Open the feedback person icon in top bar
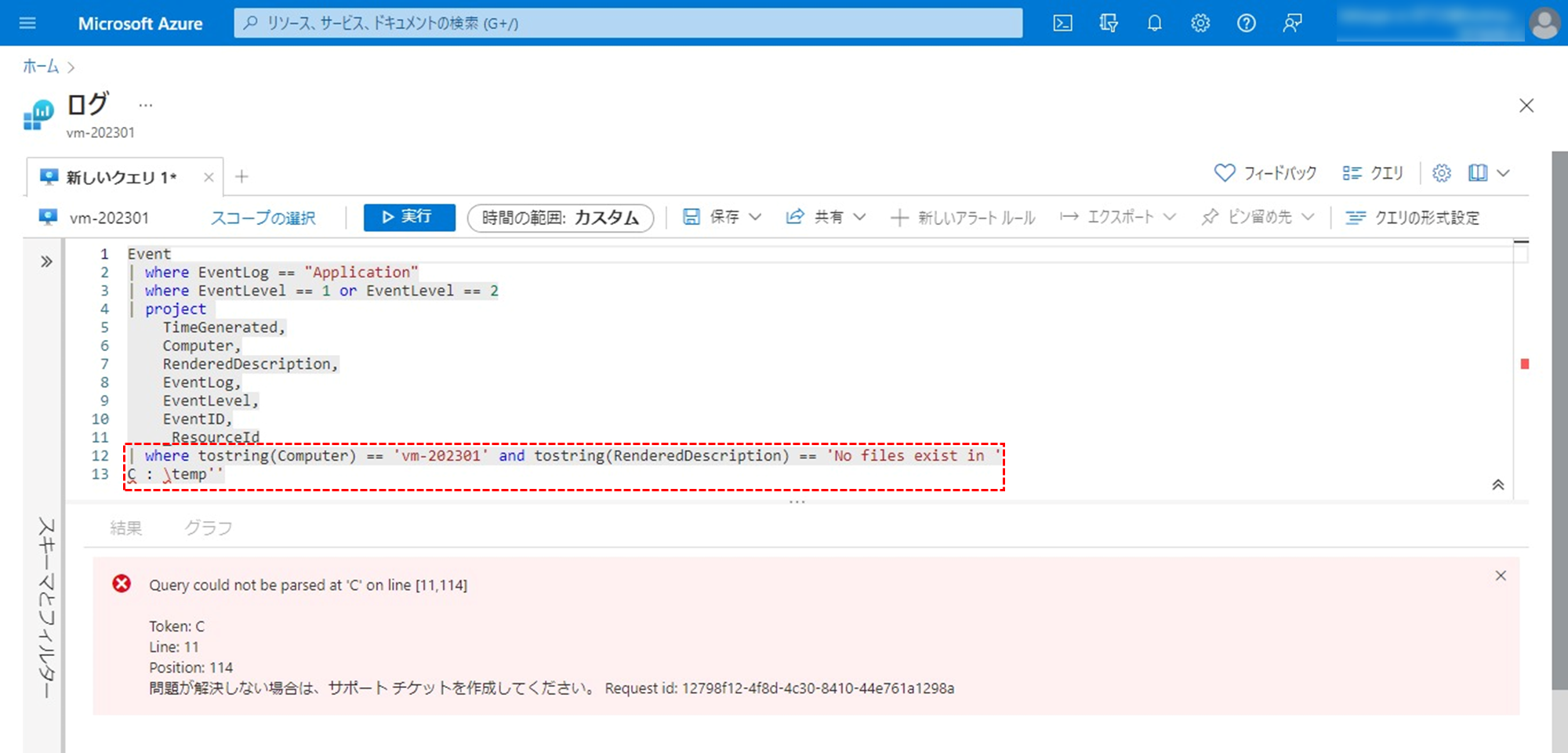The height and width of the screenshot is (753, 1568). 1292,24
